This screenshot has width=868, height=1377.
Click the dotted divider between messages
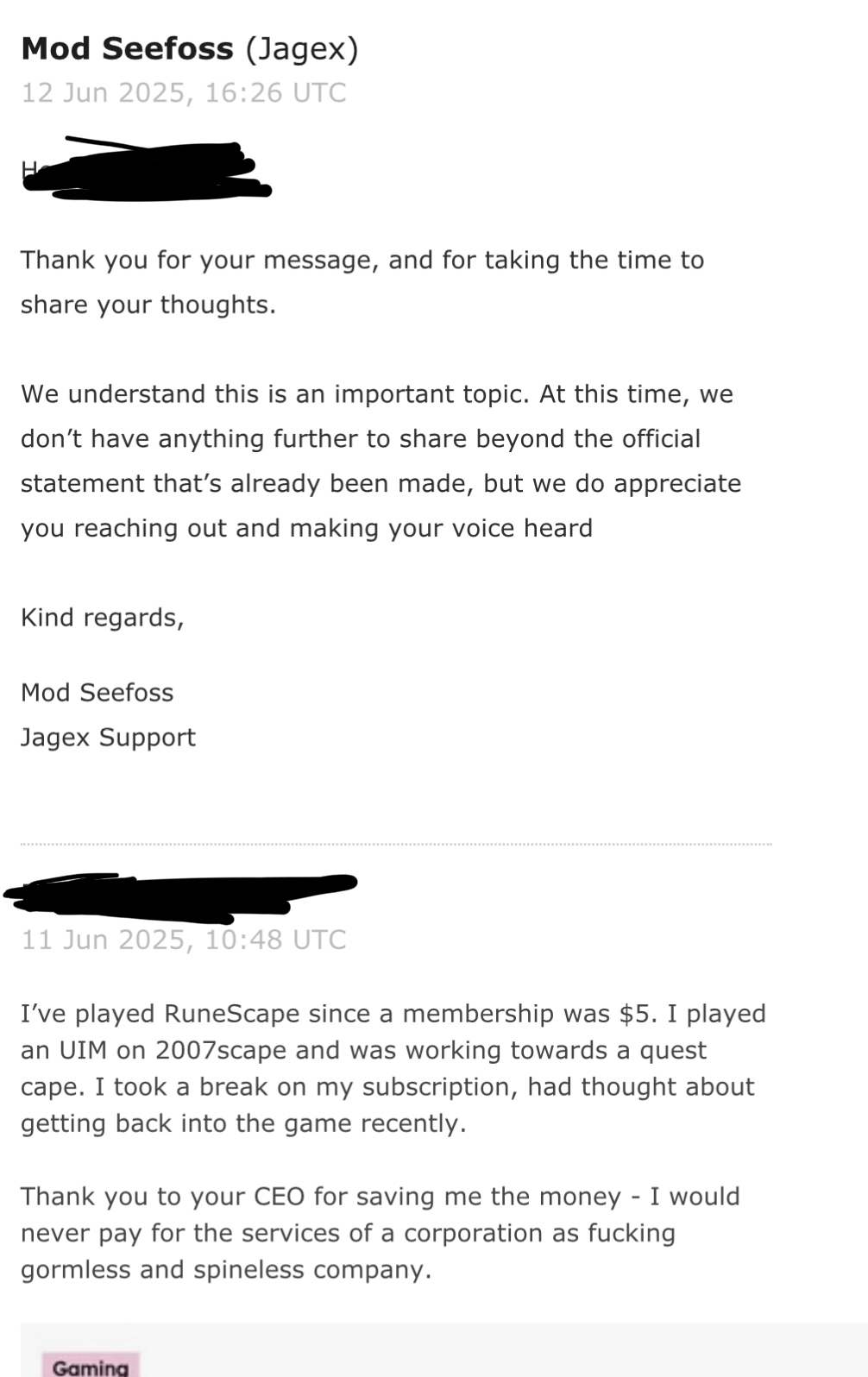[396, 844]
